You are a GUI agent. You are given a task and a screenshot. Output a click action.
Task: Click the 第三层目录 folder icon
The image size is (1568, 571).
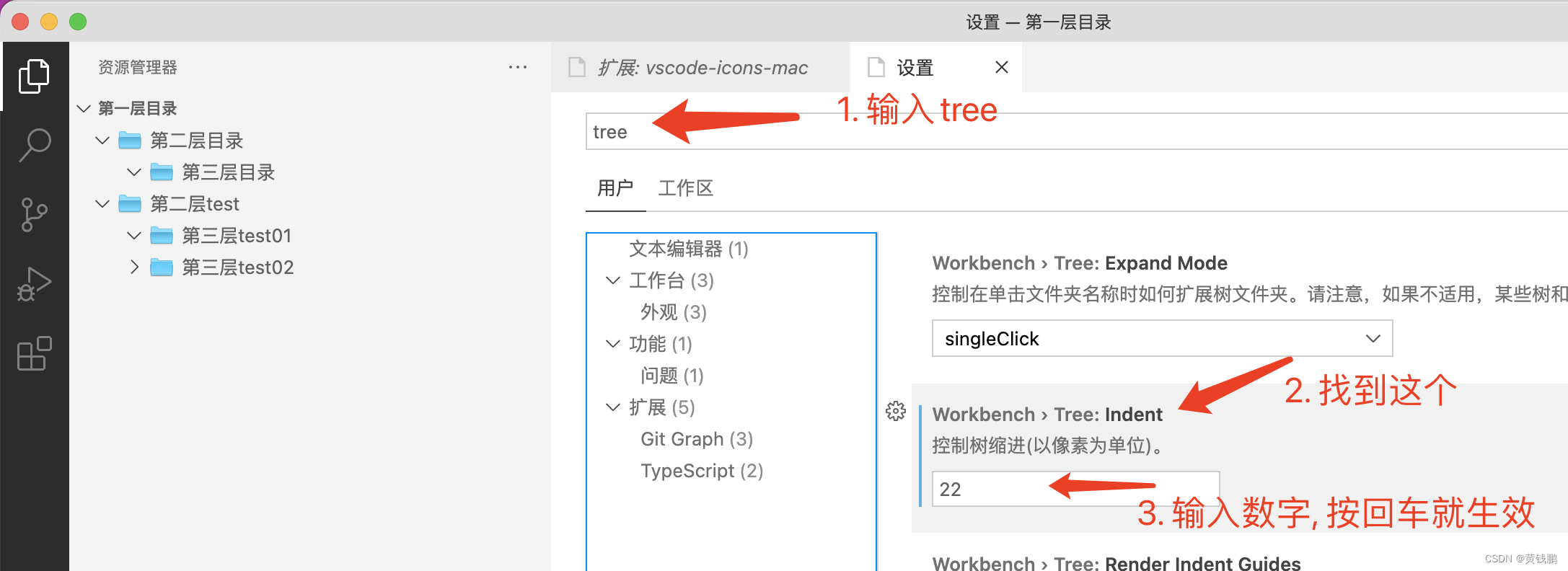coord(162,172)
